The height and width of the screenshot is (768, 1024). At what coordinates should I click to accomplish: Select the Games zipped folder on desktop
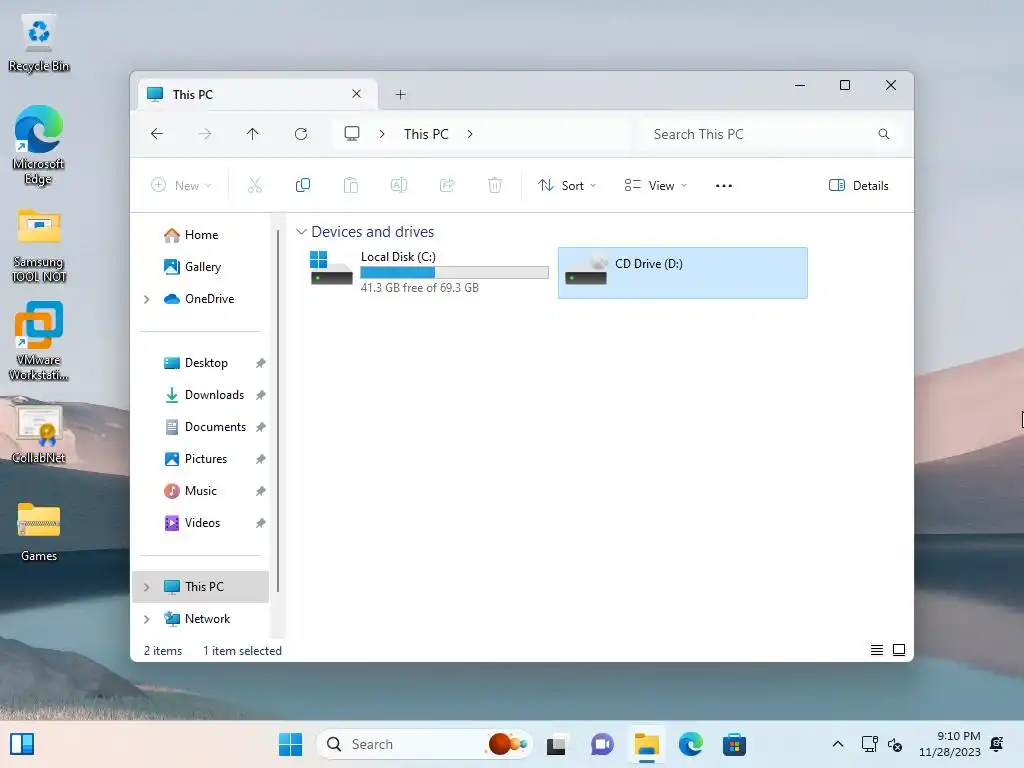pos(39,531)
